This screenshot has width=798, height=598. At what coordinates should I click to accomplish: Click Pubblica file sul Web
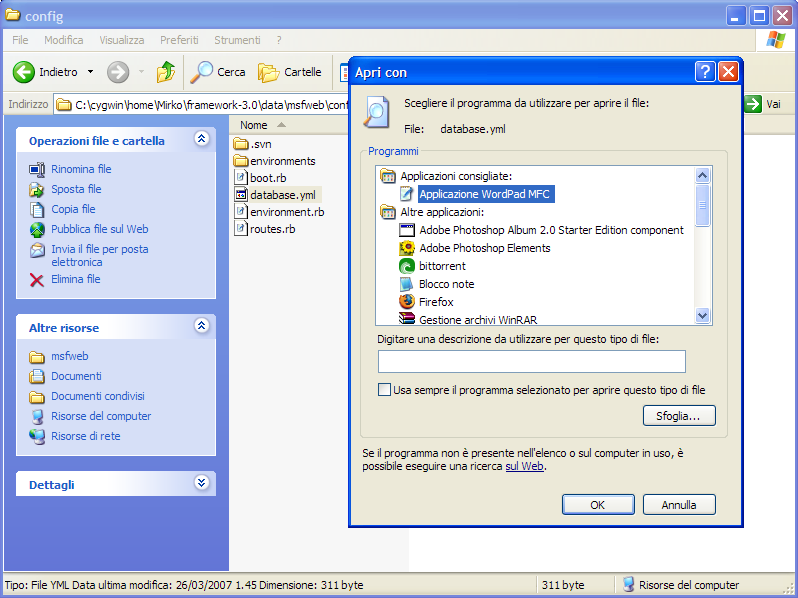pos(99,229)
